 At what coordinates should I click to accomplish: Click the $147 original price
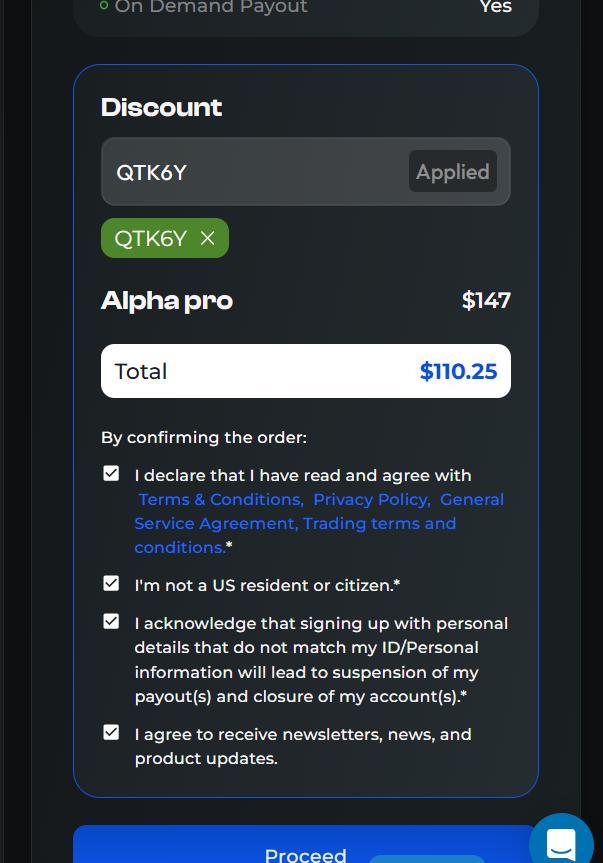pyautogui.click(x=486, y=300)
